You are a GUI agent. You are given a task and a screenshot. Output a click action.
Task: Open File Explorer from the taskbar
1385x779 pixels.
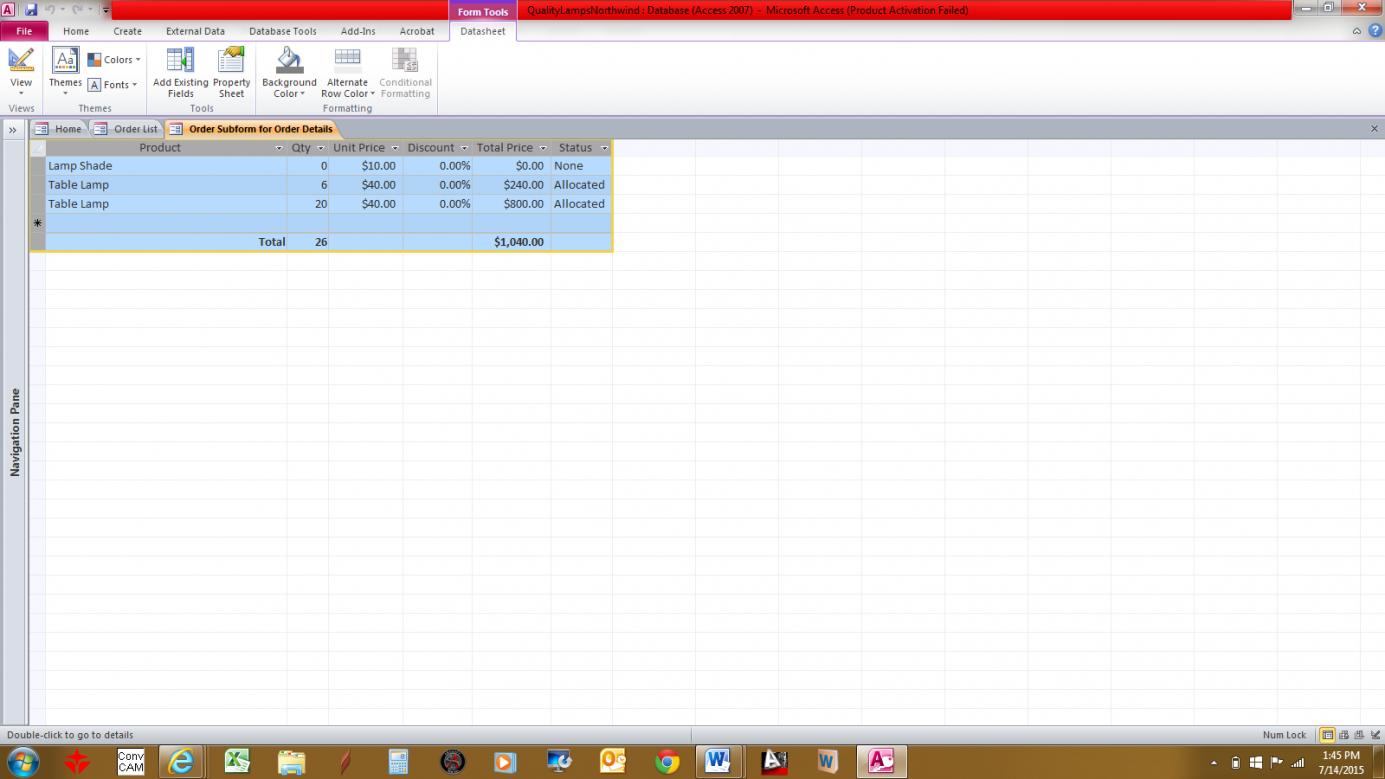pyautogui.click(x=291, y=762)
